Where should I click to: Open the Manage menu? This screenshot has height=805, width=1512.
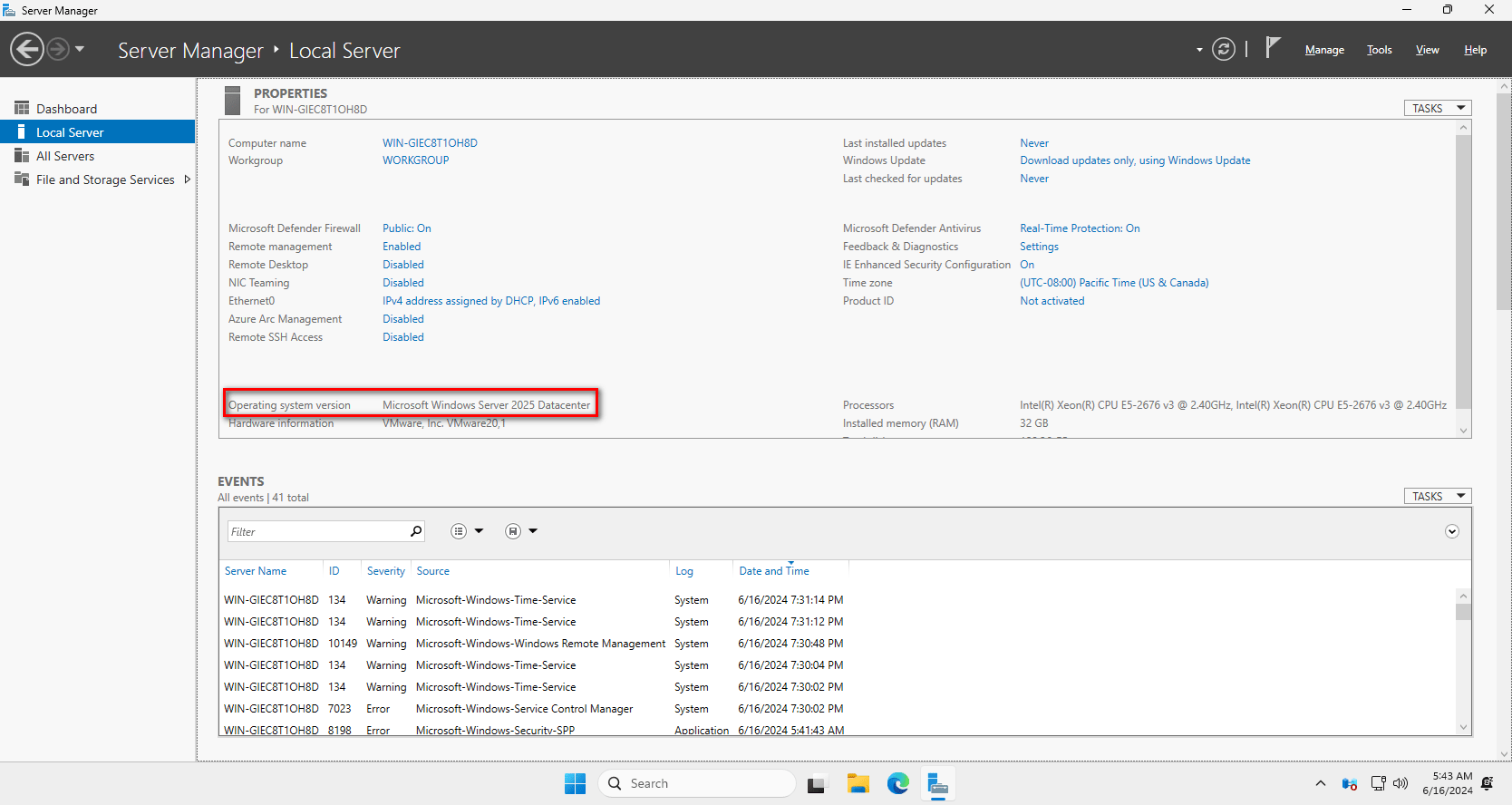coord(1324,50)
